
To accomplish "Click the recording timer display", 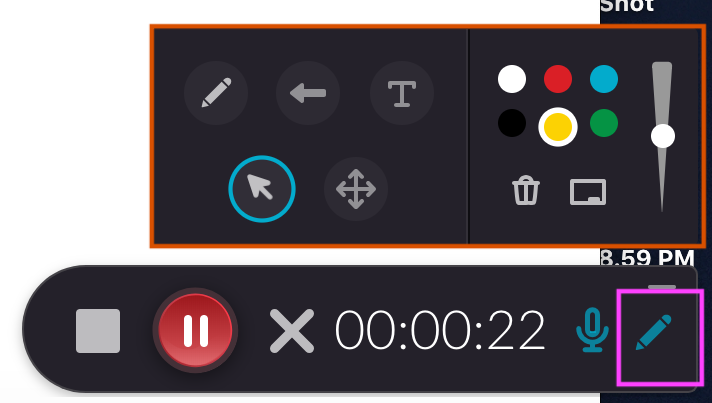I will [x=440, y=331].
